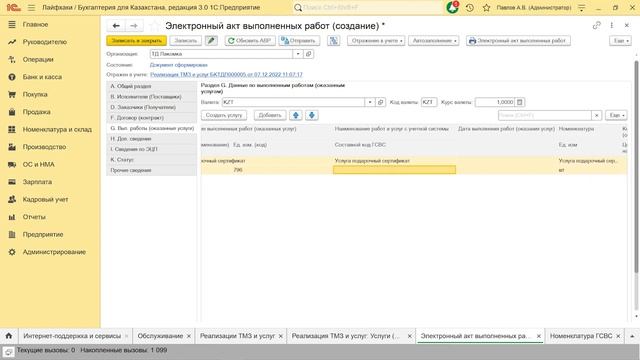Select section F. Договор (контракт)
640x360 pixels.
(151, 118)
